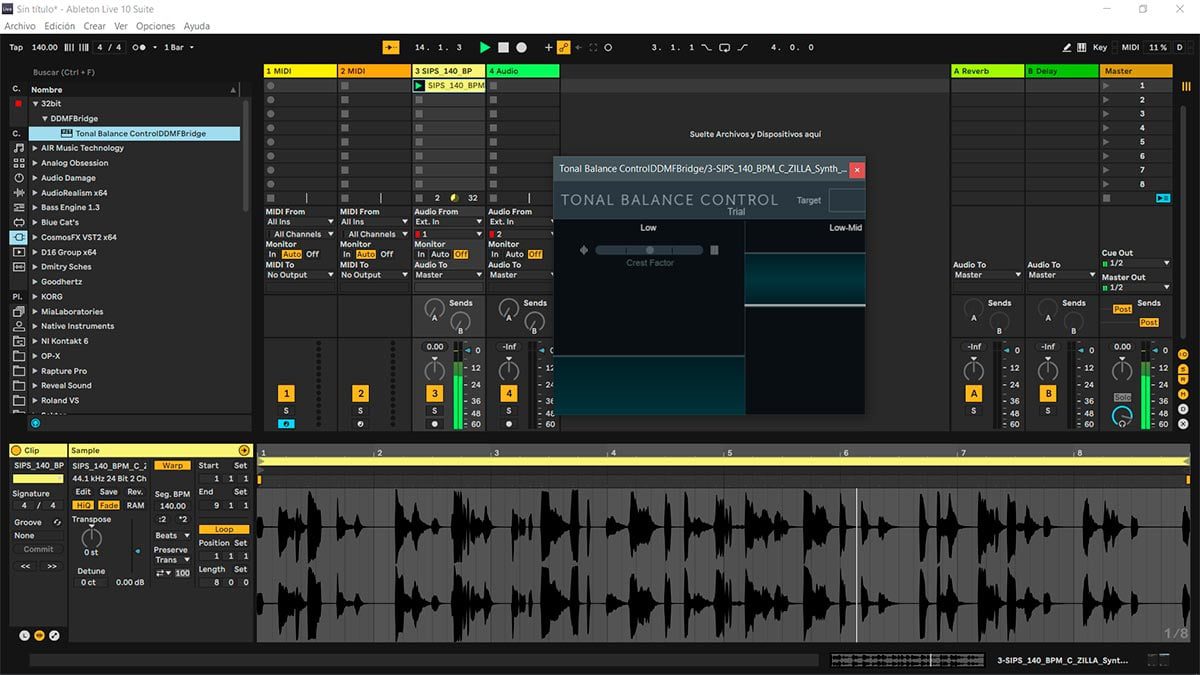Open MIDI From dropdown on track 1
Viewport: 1200px width, 675px height.
[300, 222]
